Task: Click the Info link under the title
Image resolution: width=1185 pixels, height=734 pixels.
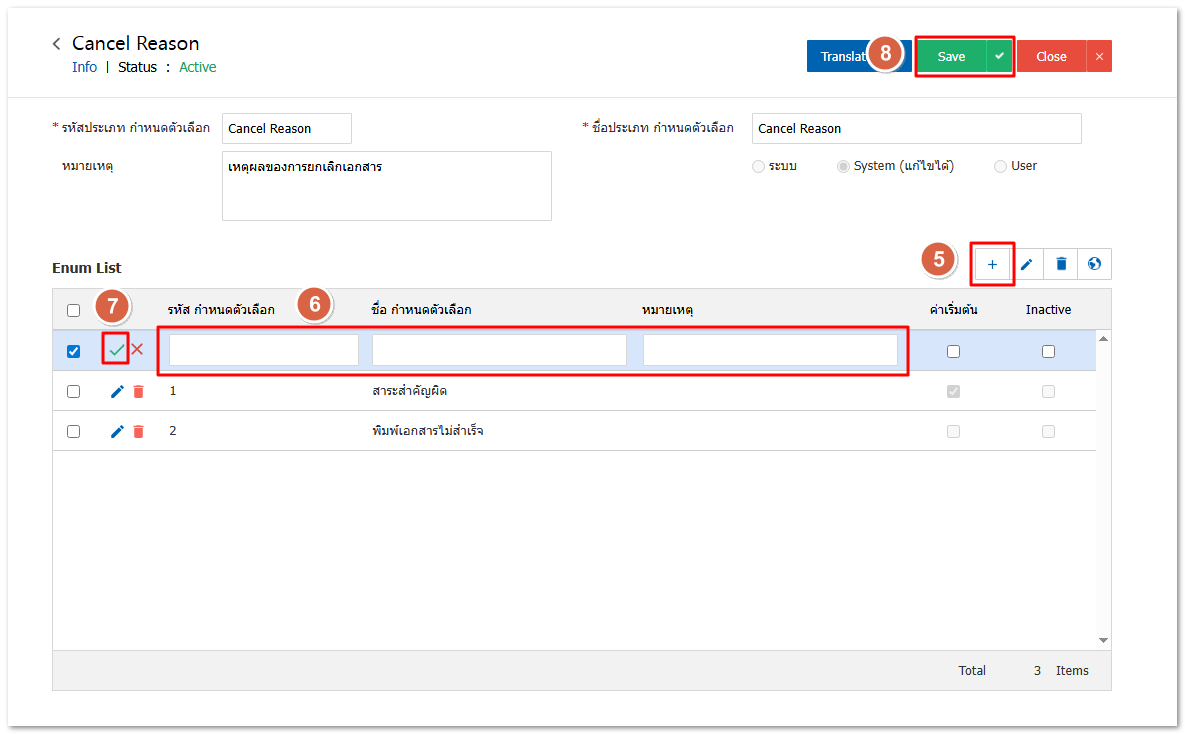Action: [84, 67]
